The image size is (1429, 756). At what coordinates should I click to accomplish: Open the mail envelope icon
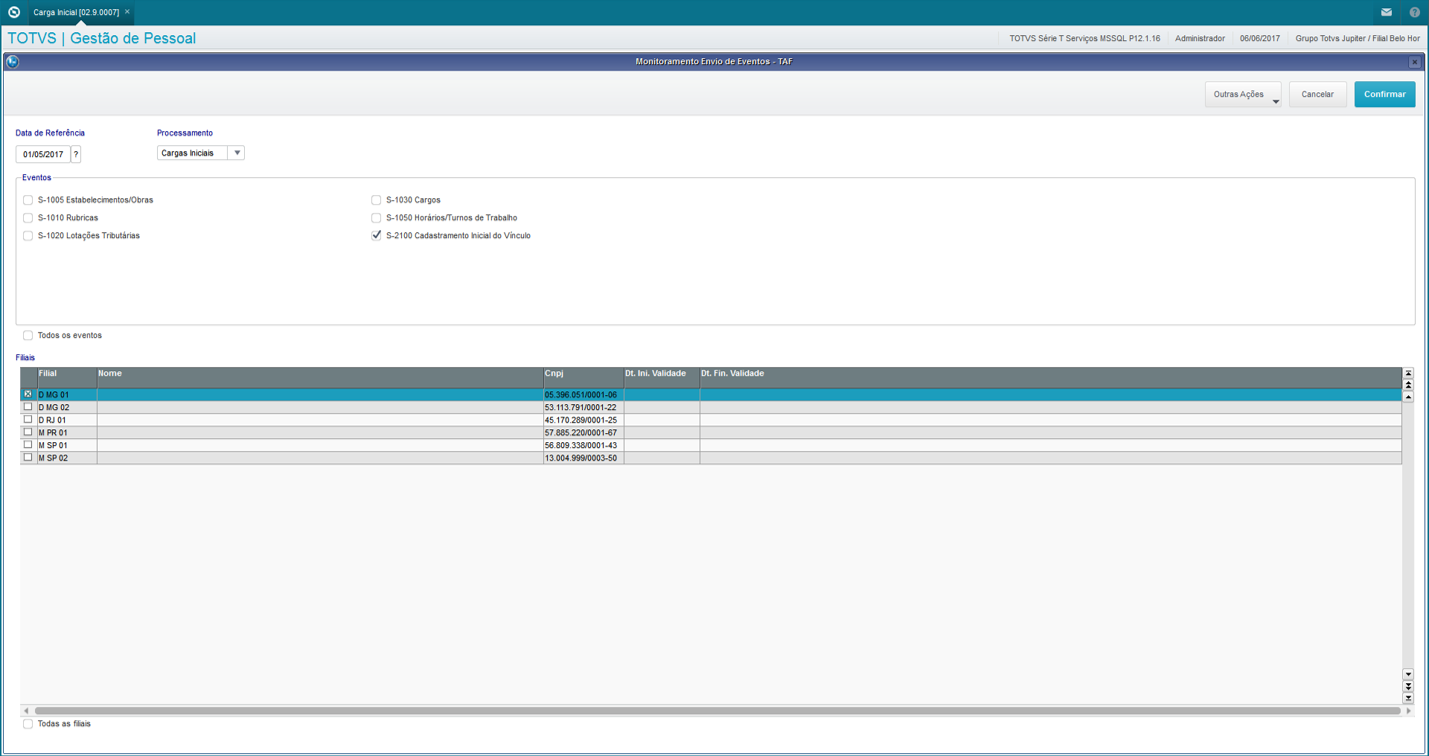1386,12
